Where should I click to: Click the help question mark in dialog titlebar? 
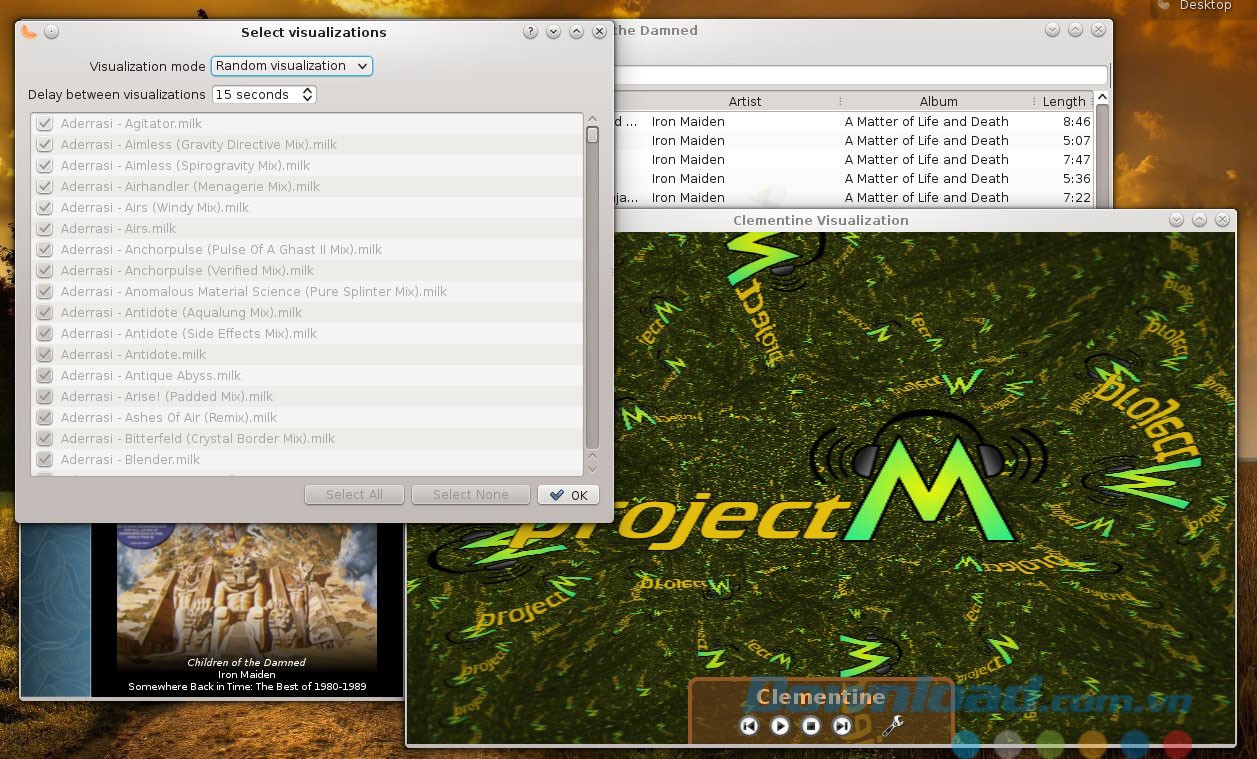(531, 32)
